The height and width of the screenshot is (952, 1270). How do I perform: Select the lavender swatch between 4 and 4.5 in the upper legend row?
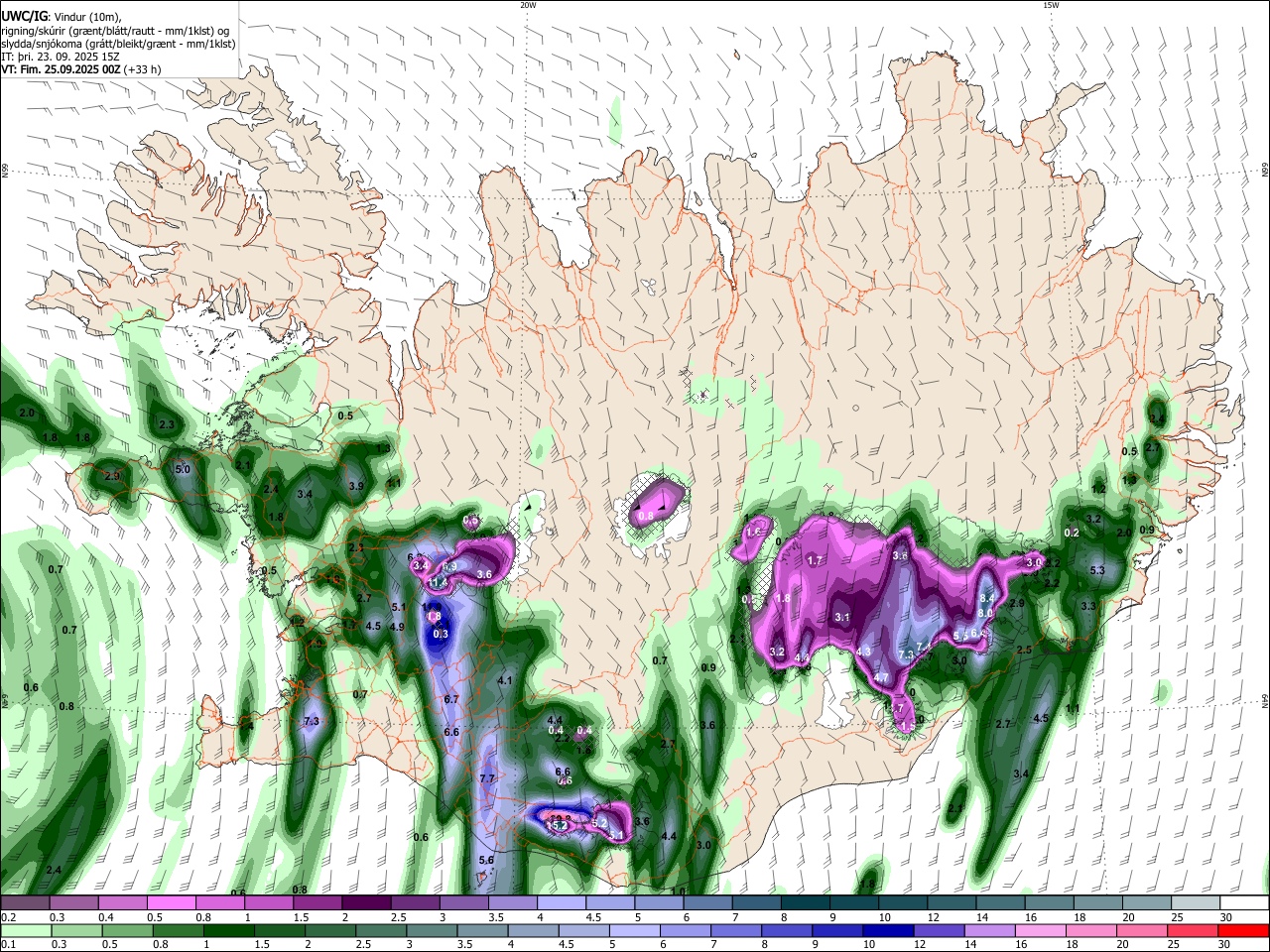(562, 902)
